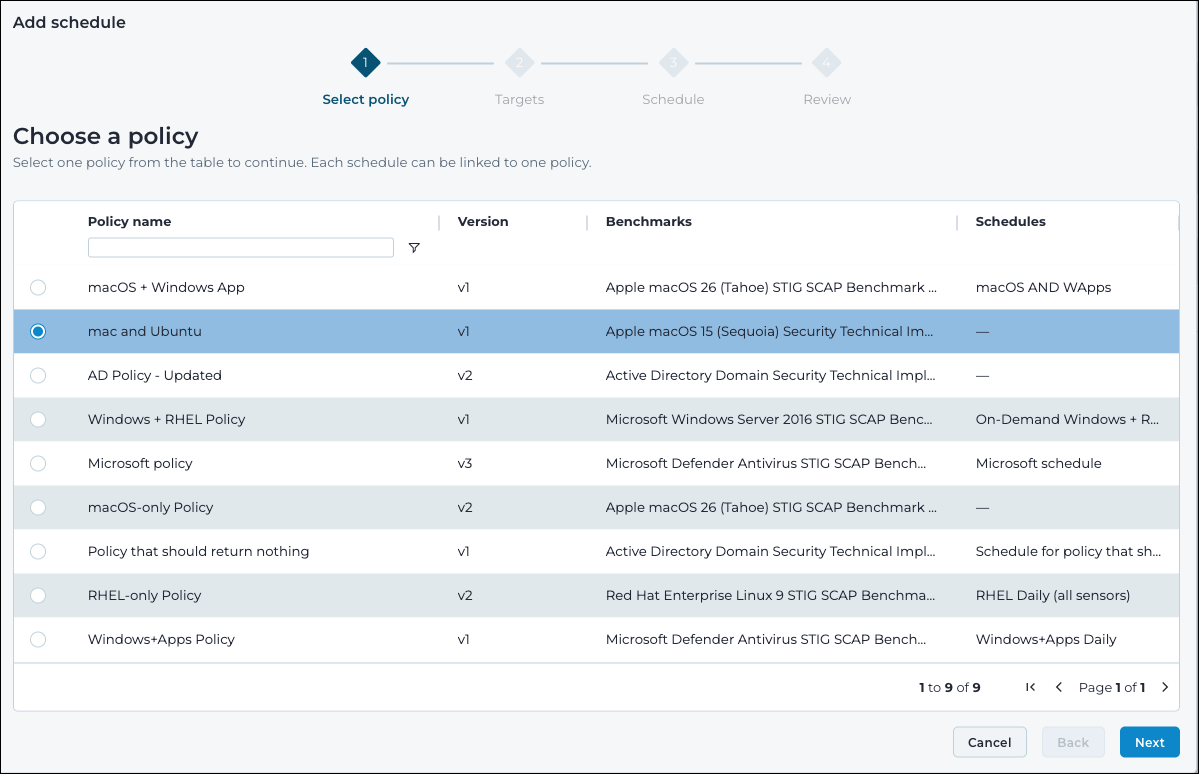1199x774 pixels.
Task: Open the Policy name filter icon
Action: (414, 248)
